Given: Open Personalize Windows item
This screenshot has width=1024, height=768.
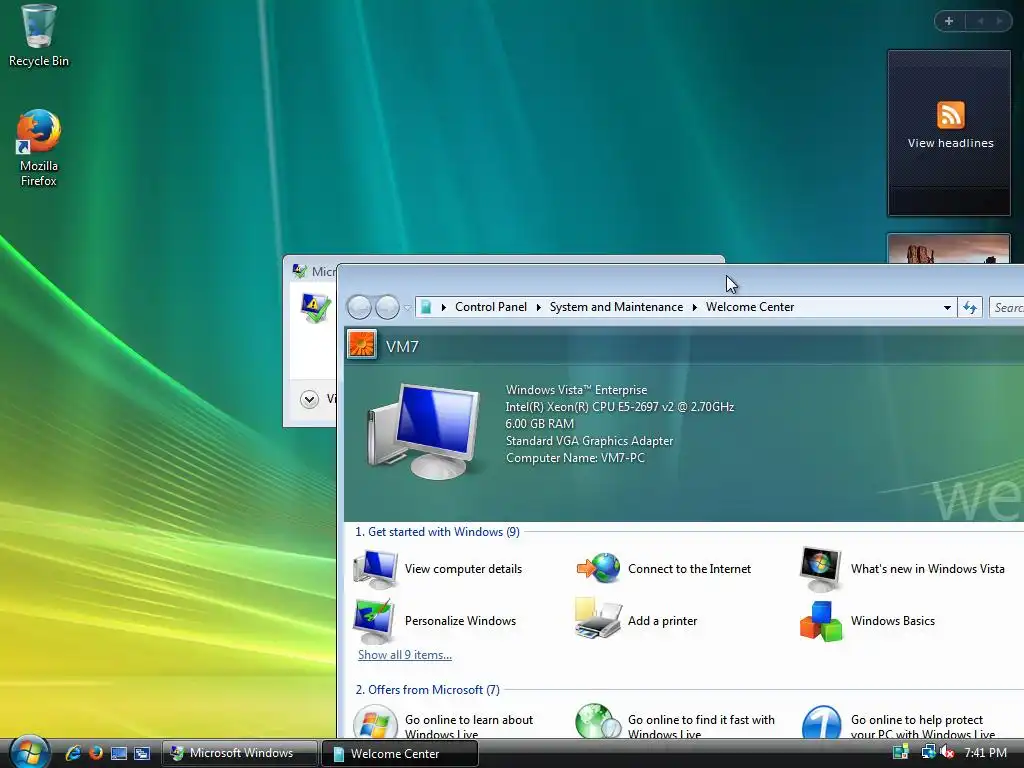Looking at the screenshot, I should point(435,621).
